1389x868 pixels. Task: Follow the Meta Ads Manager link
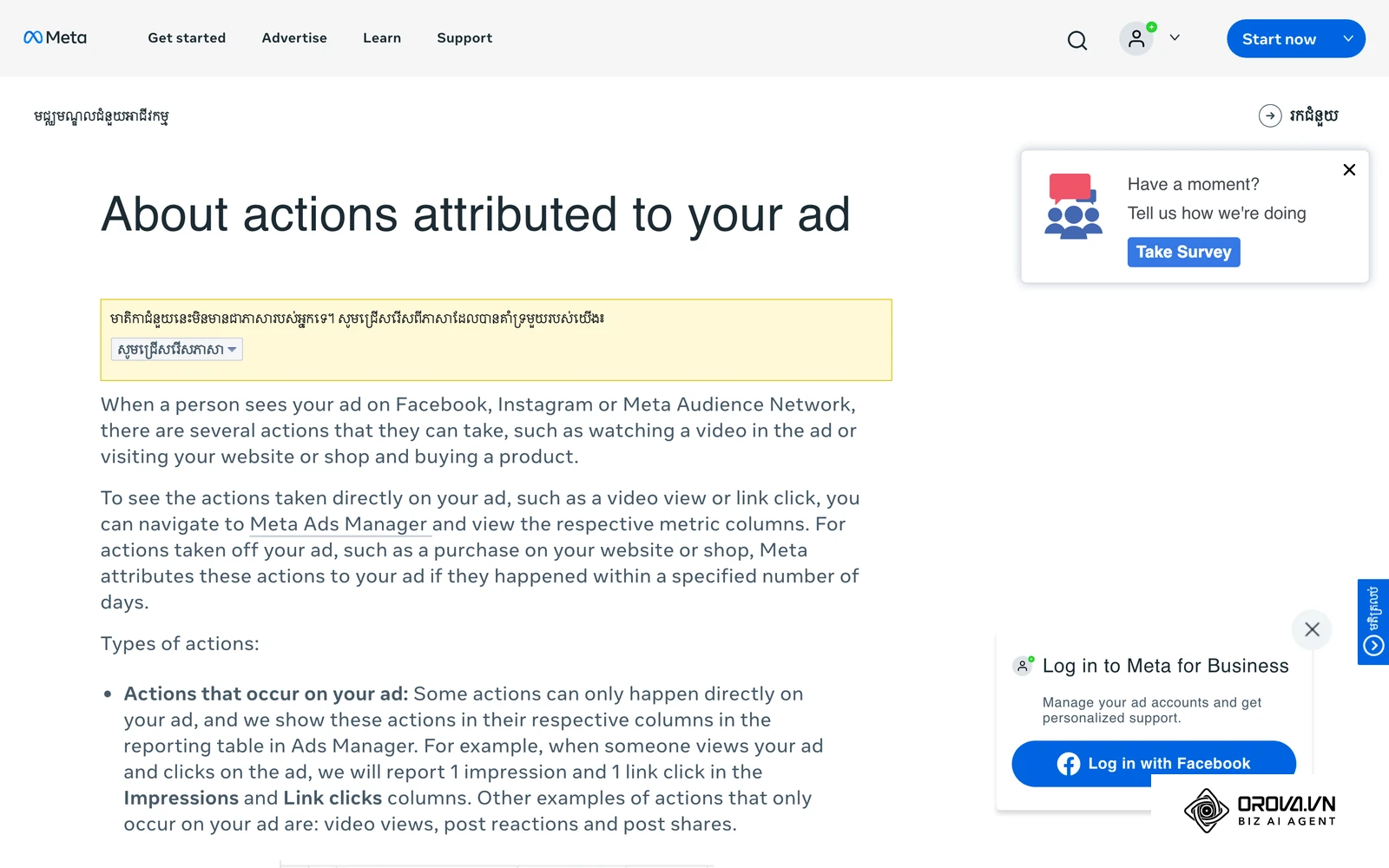(339, 524)
